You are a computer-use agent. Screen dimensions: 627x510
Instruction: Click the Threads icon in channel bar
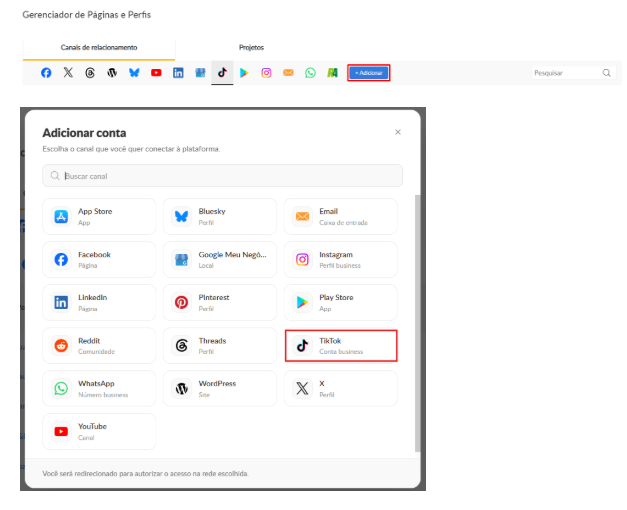coord(90,73)
